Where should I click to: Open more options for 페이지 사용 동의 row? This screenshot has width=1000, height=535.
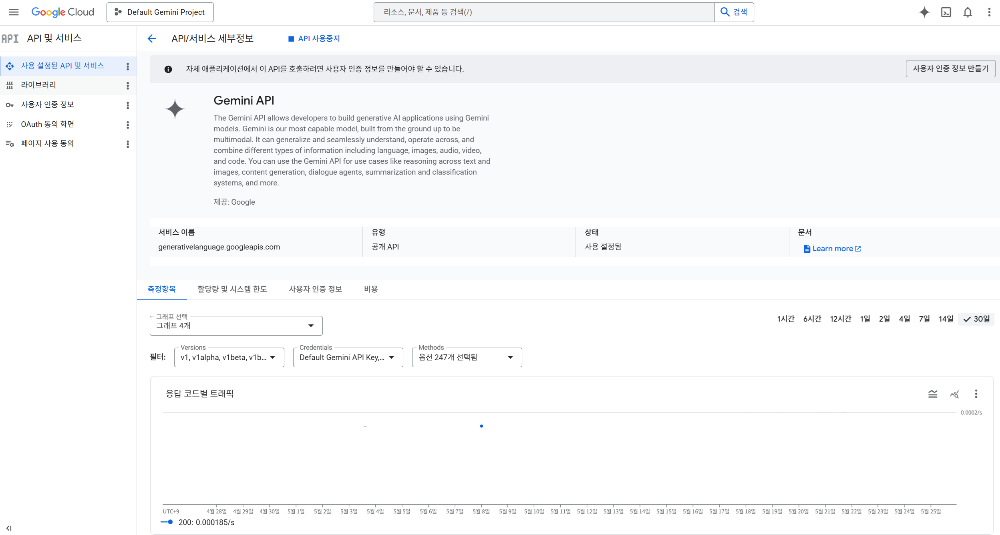click(128, 144)
